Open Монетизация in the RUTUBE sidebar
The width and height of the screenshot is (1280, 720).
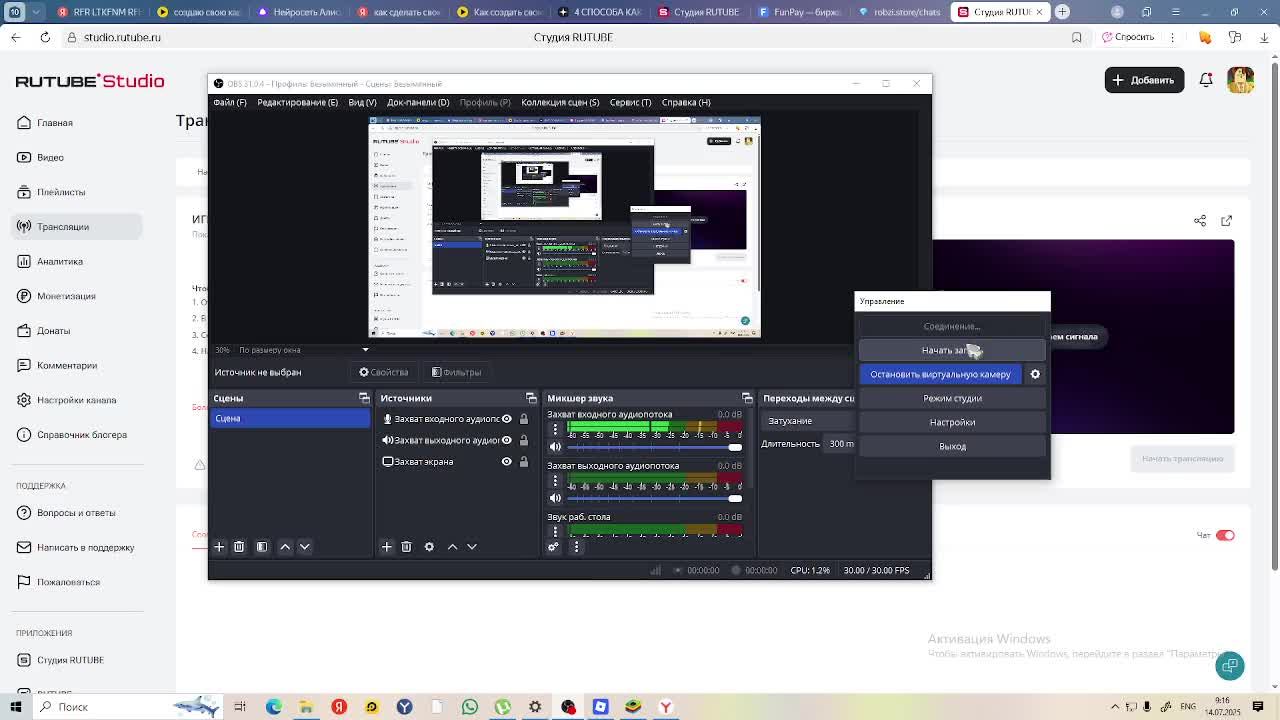66,296
